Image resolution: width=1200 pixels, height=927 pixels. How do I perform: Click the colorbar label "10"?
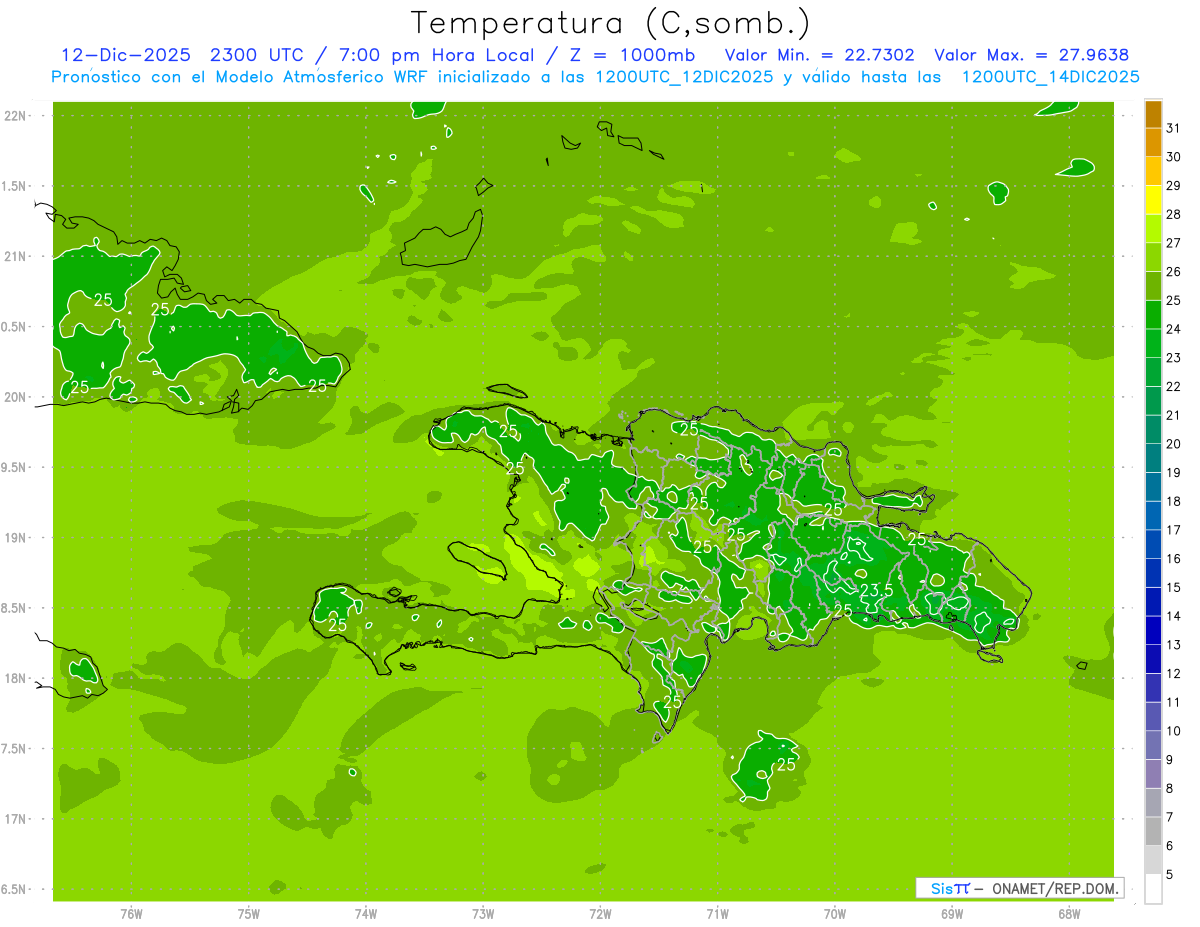click(x=1174, y=731)
